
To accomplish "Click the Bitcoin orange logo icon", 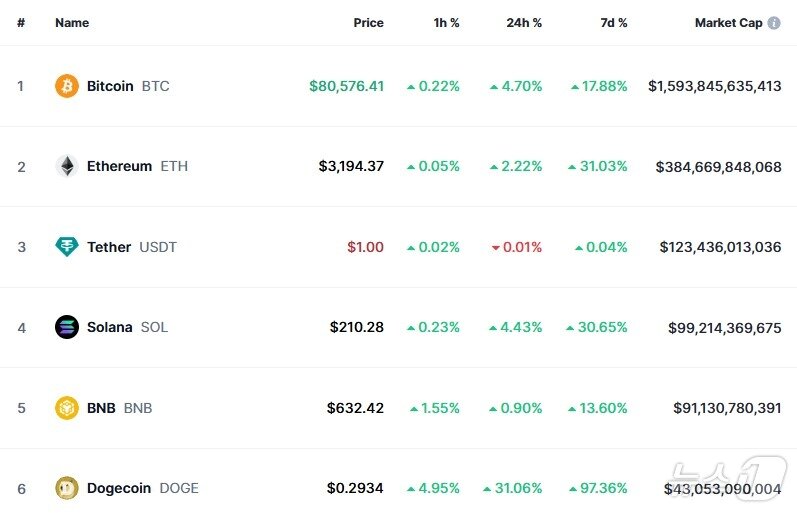I will coord(67,86).
